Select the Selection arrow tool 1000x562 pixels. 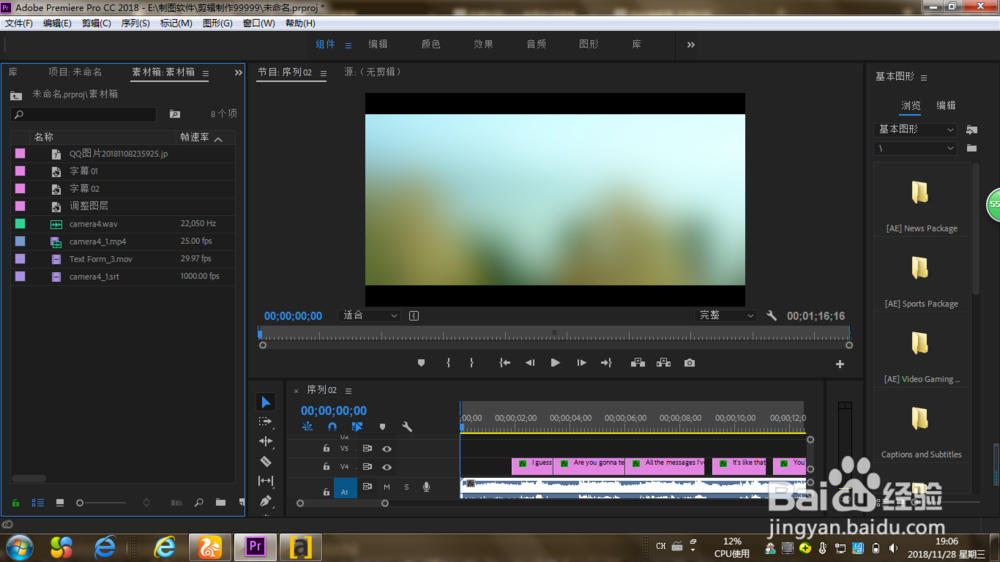coord(266,402)
